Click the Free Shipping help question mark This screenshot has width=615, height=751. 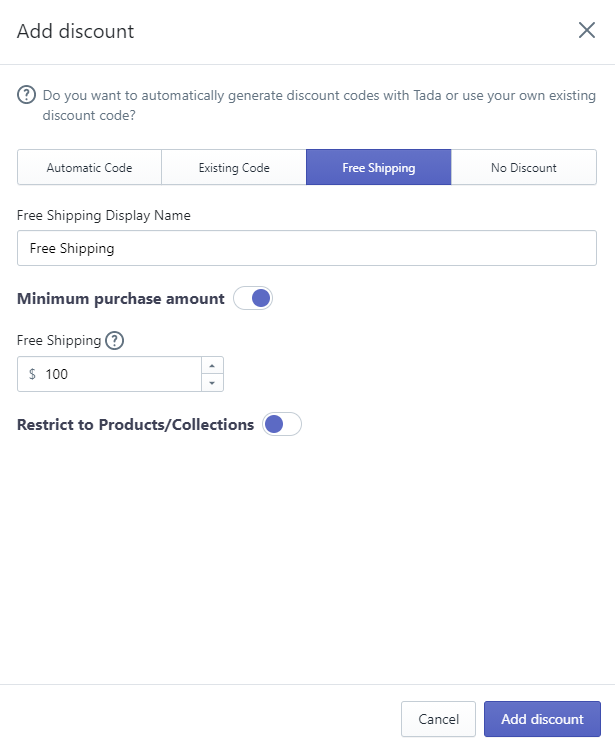point(114,341)
